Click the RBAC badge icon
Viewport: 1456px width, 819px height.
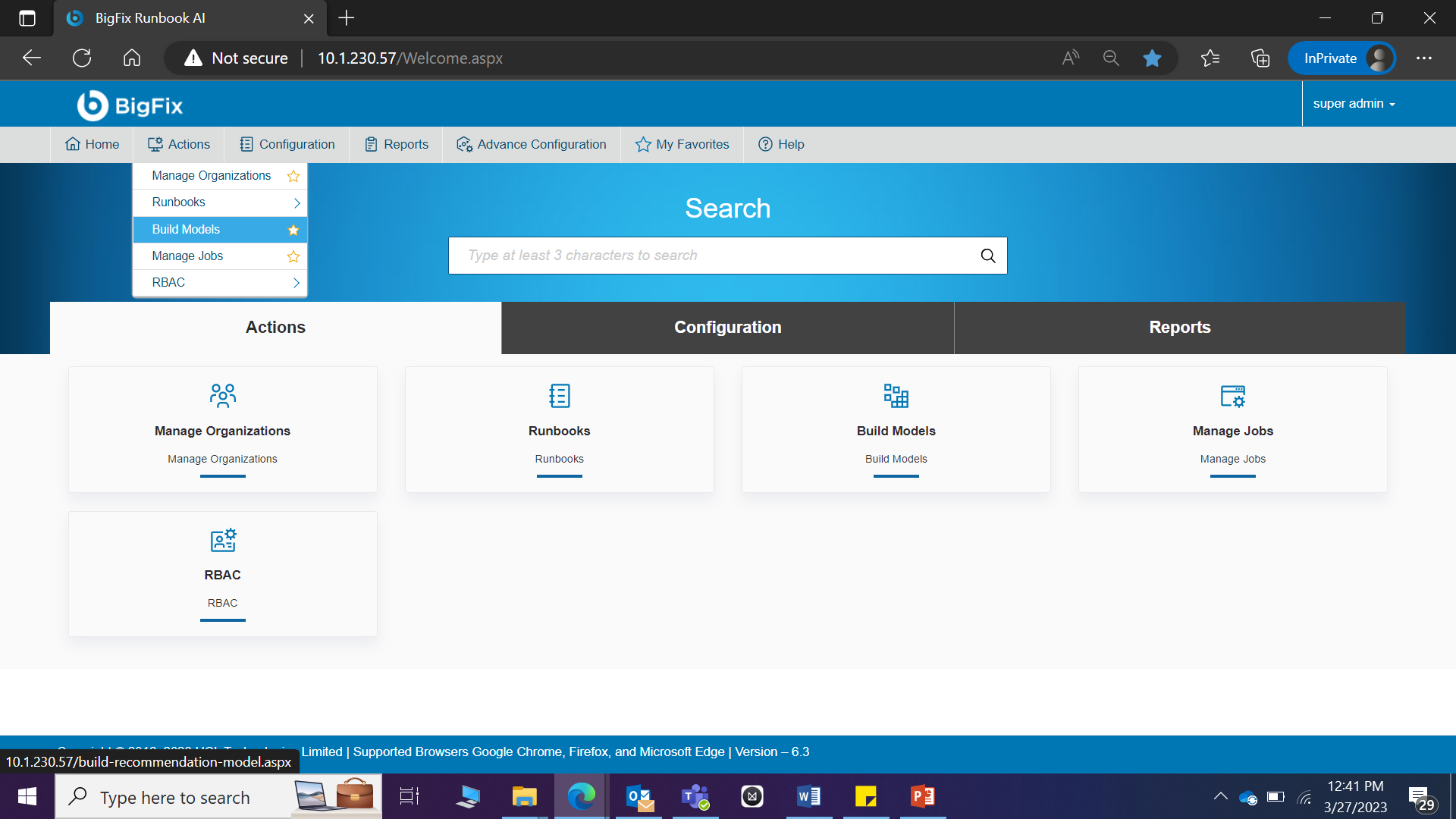(222, 540)
